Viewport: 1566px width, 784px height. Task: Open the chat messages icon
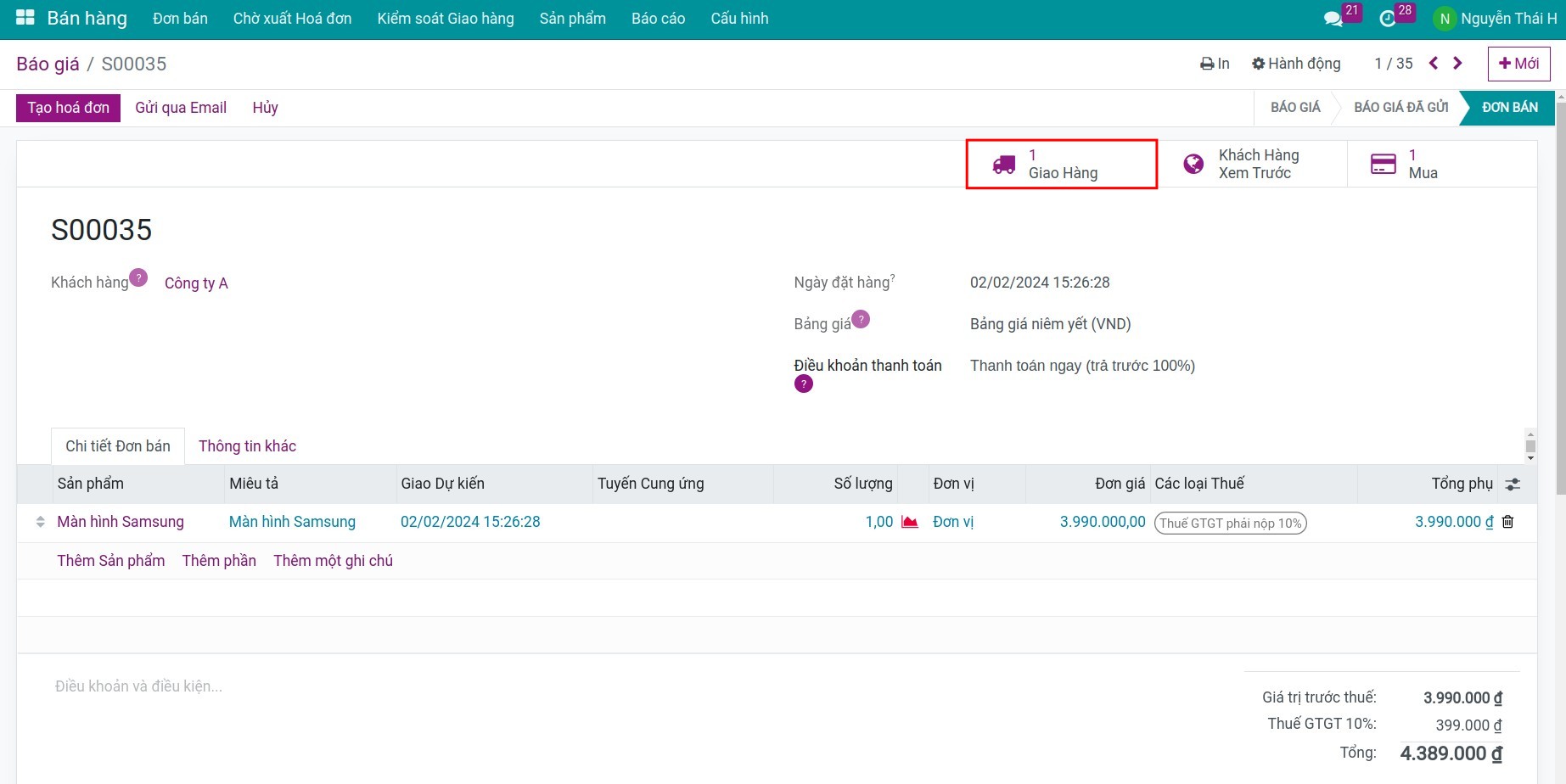1333,19
